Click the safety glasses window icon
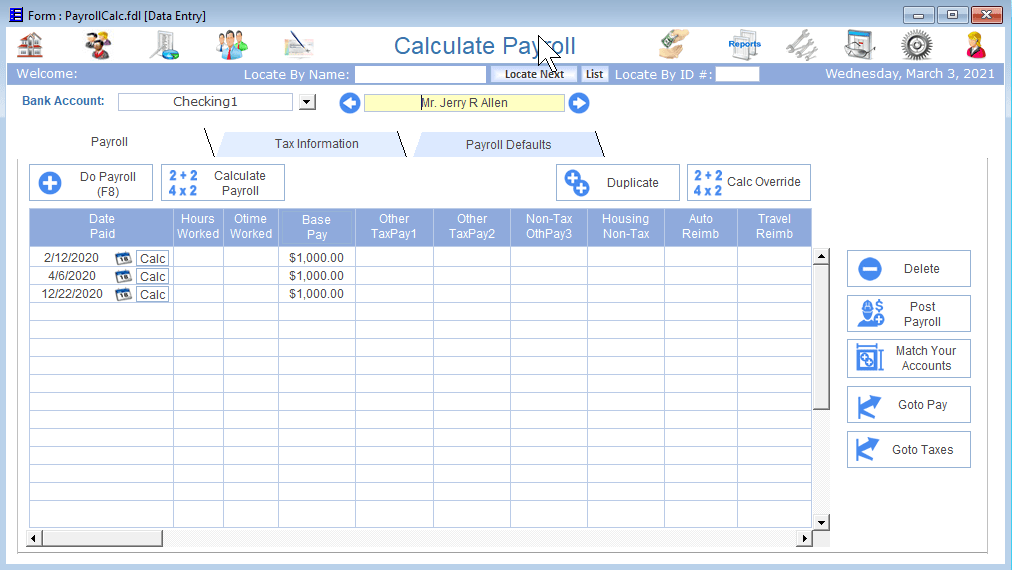 860,45
